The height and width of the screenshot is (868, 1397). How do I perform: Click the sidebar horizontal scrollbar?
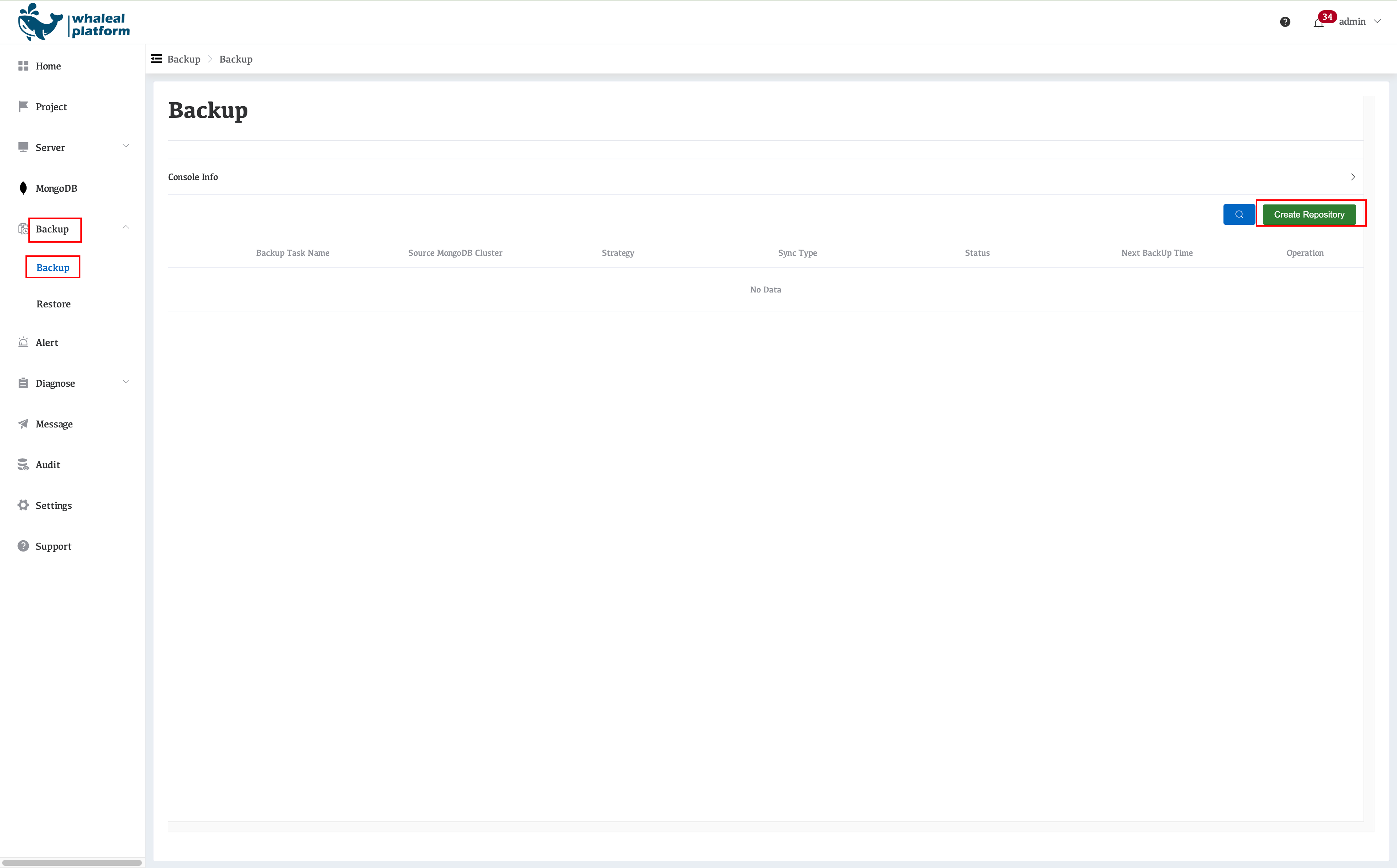click(72, 862)
